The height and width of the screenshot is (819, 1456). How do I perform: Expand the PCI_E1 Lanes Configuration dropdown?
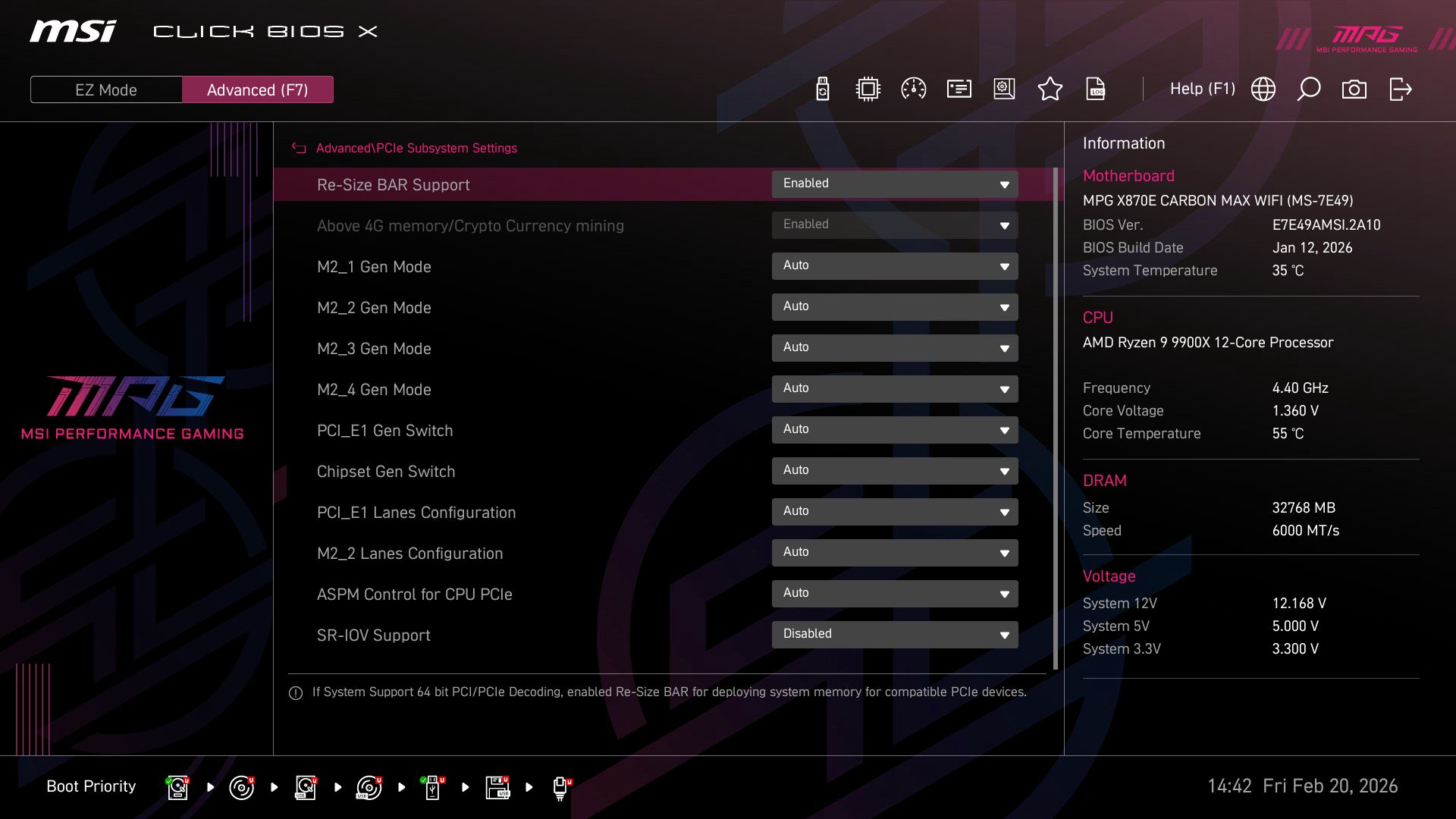coord(895,511)
